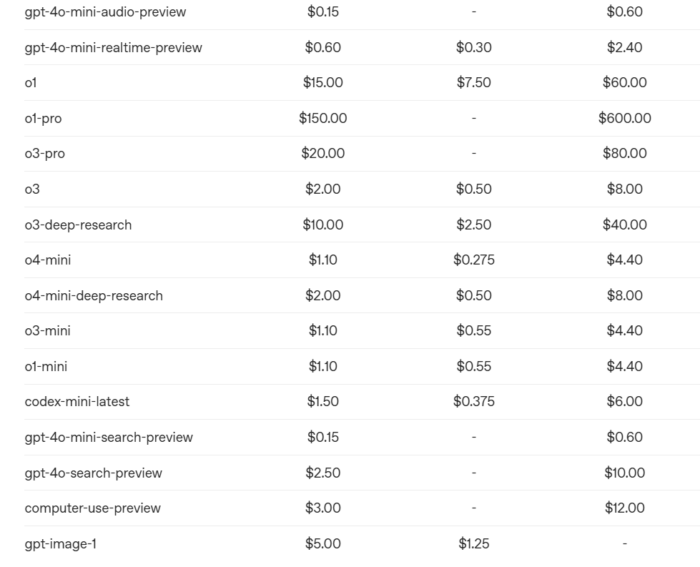Select the o3-deep-research model name
Screen dimensions: 700x567
point(78,225)
